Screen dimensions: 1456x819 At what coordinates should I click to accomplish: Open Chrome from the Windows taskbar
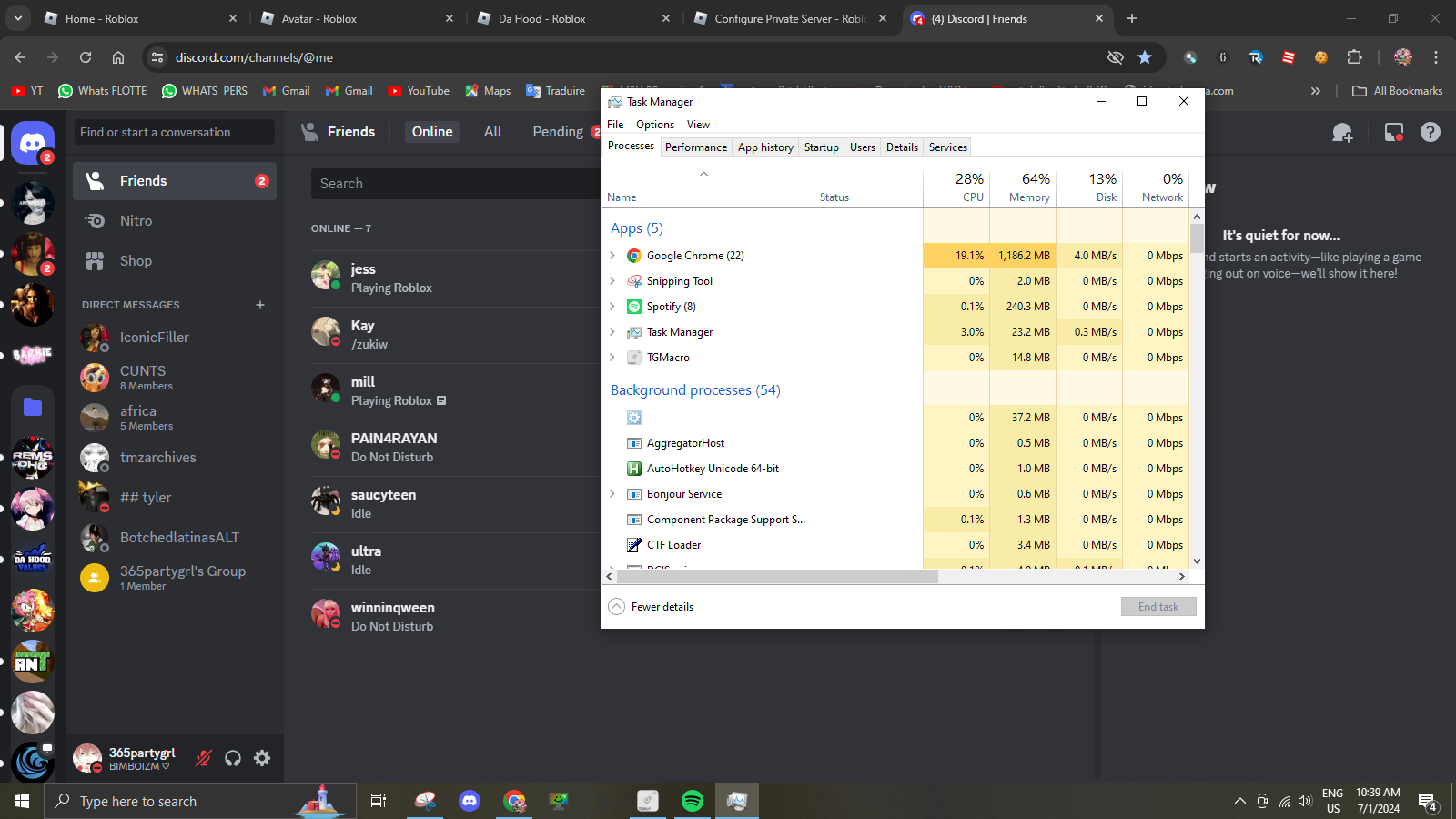coord(514,801)
